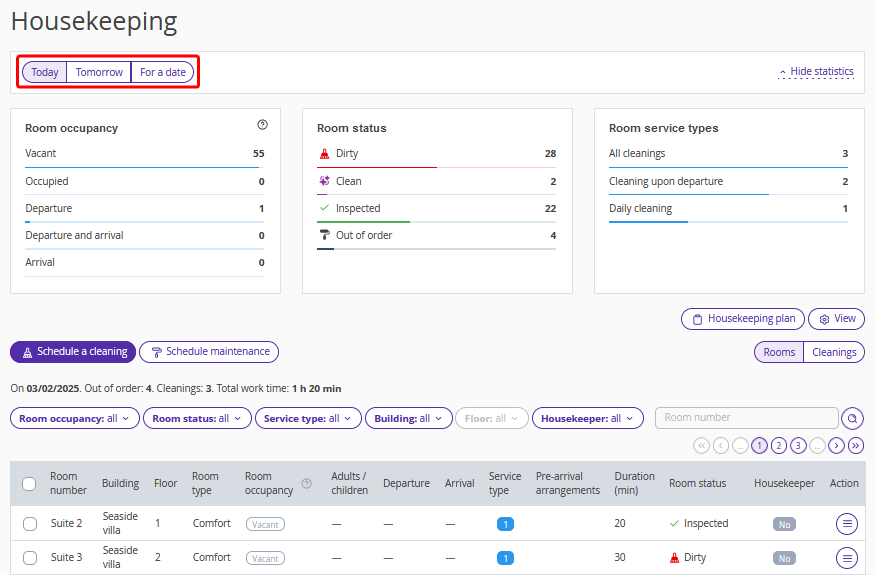Open action menu for Suite 3 row
This screenshot has height=575, width=876.
(x=847, y=558)
